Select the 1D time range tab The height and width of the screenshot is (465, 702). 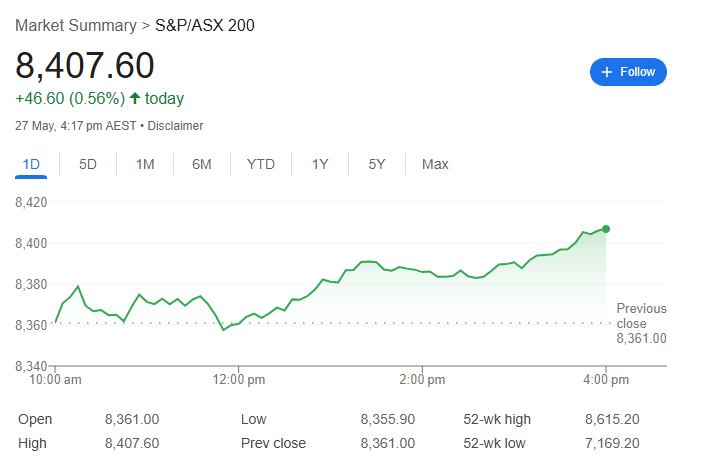point(31,164)
